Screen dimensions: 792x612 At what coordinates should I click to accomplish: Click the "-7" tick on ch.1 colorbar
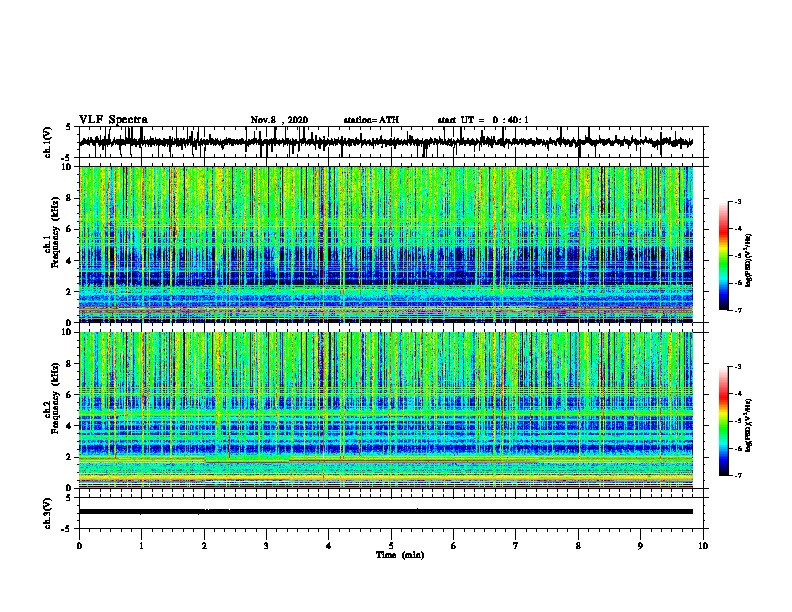click(737, 310)
